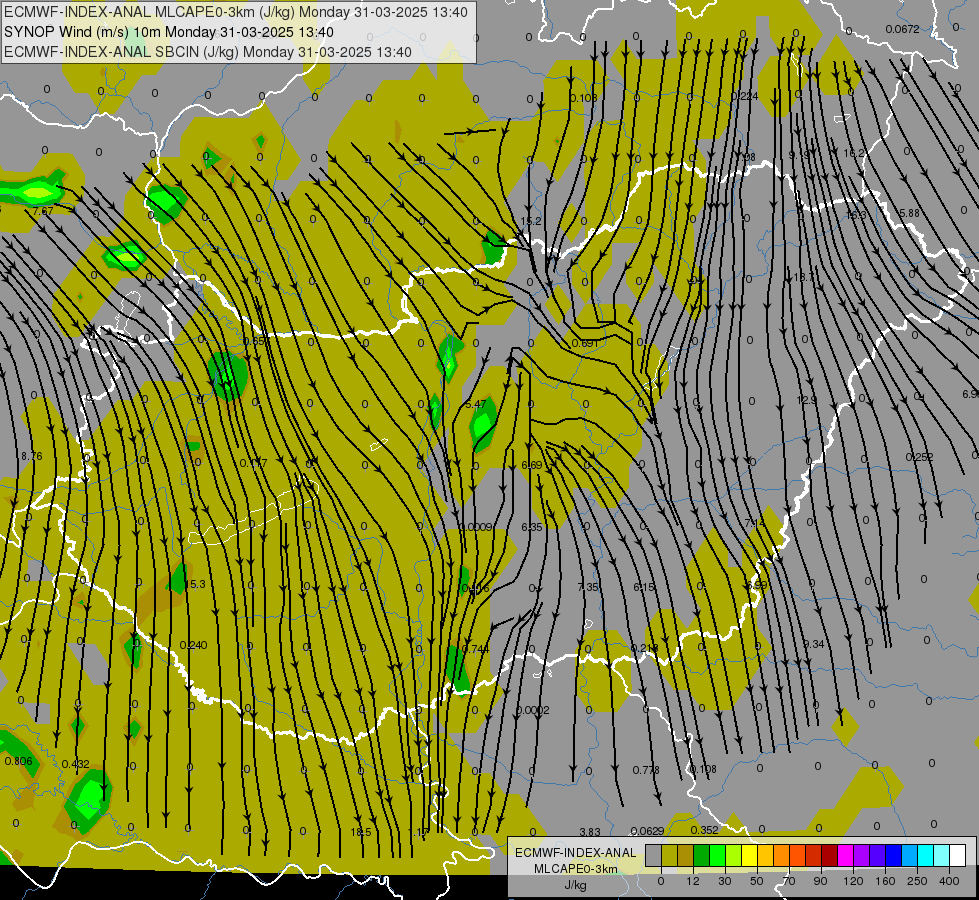The width and height of the screenshot is (979, 900).
Task: Click the SBCIN header line
Action: [x=208, y=52]
